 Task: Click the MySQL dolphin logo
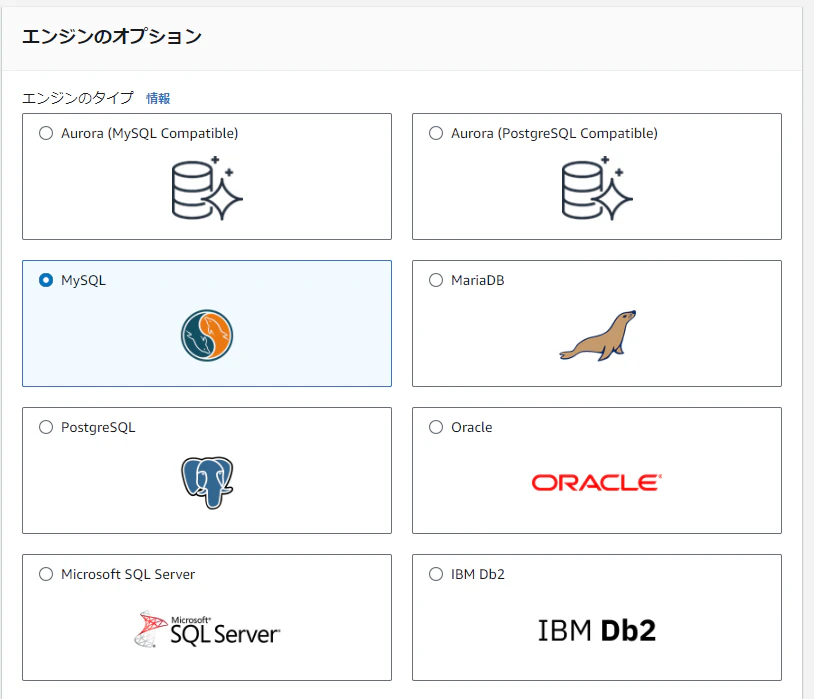(207, 335)
